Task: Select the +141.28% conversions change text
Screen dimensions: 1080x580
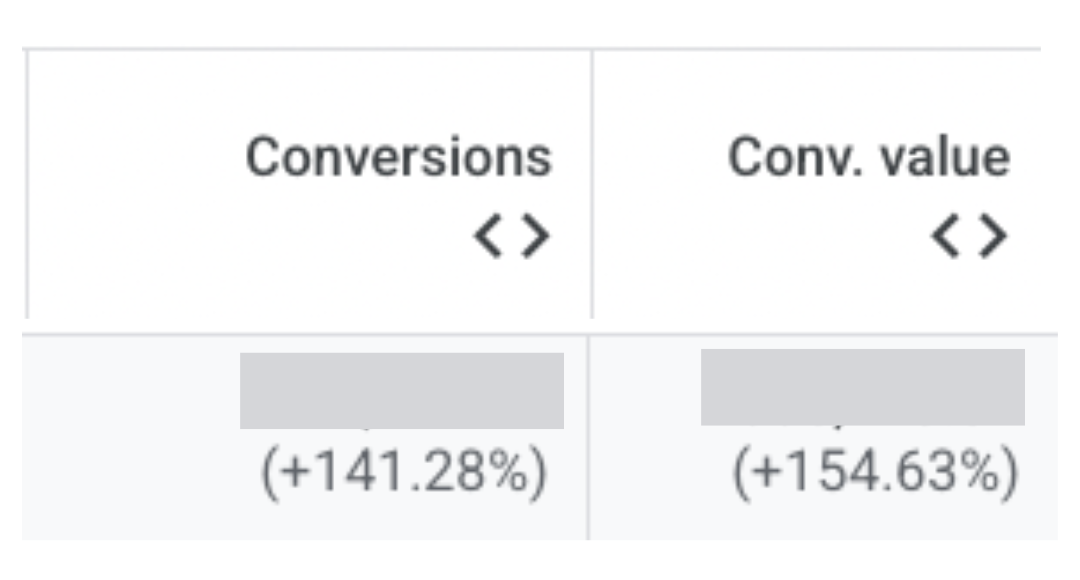Action: tap(404, 473)
